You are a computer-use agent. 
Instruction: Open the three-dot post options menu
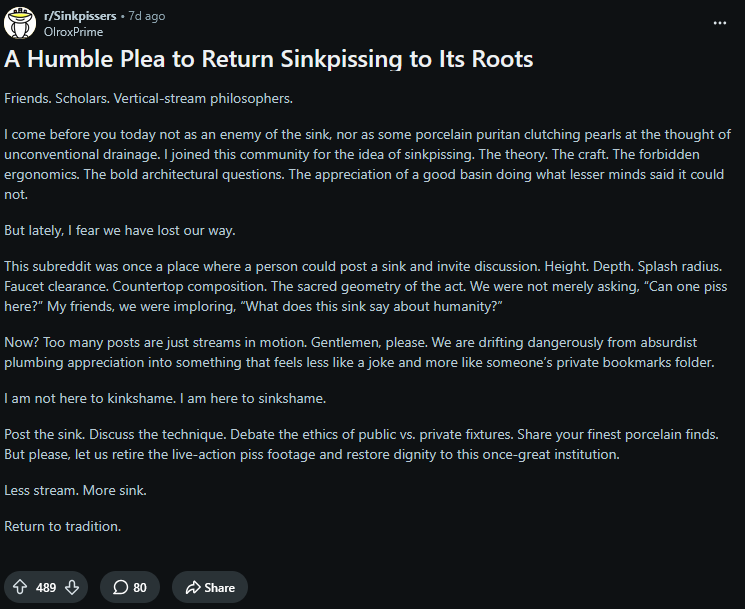click(720, 23)
